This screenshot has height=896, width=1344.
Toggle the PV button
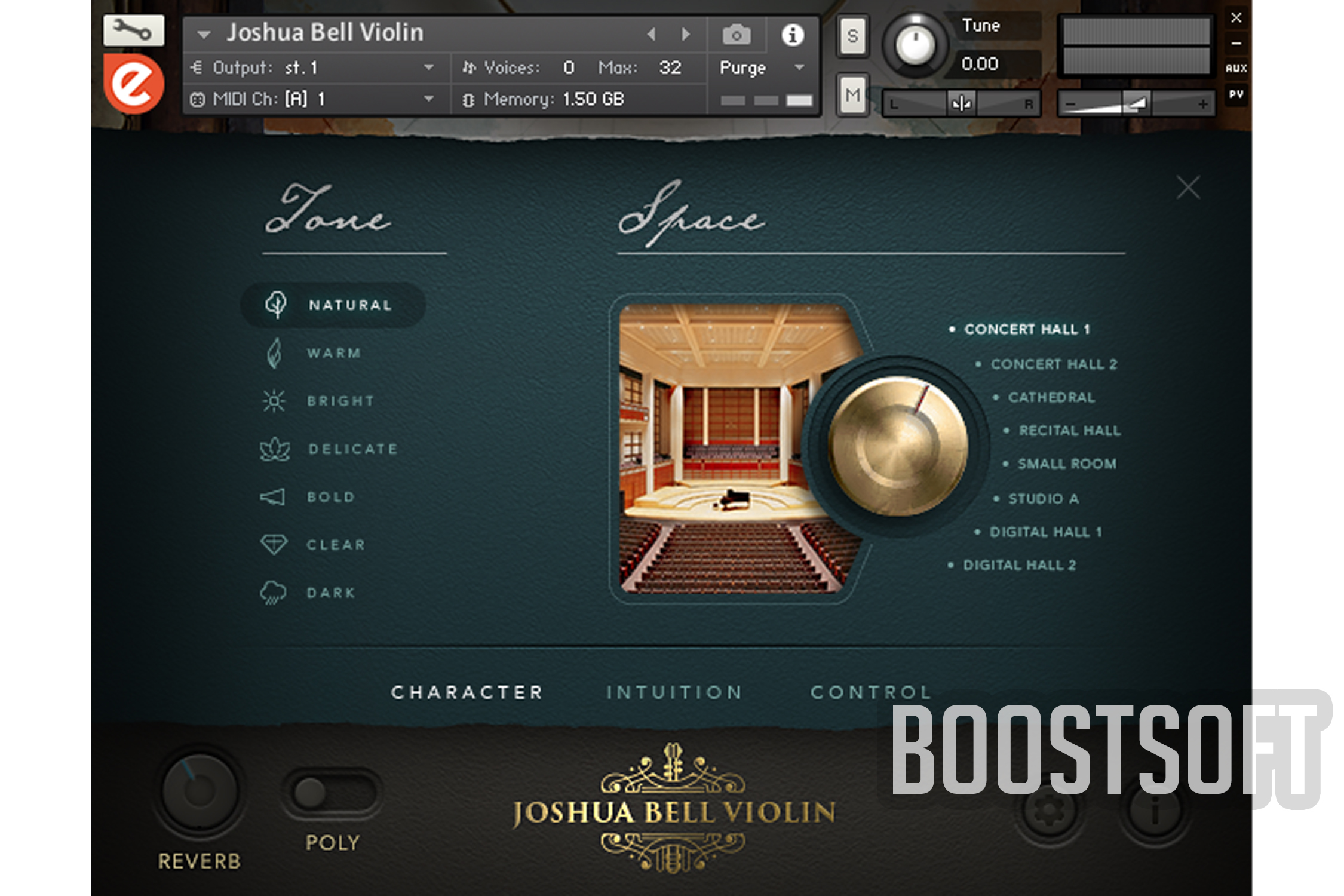[1236, 94]
